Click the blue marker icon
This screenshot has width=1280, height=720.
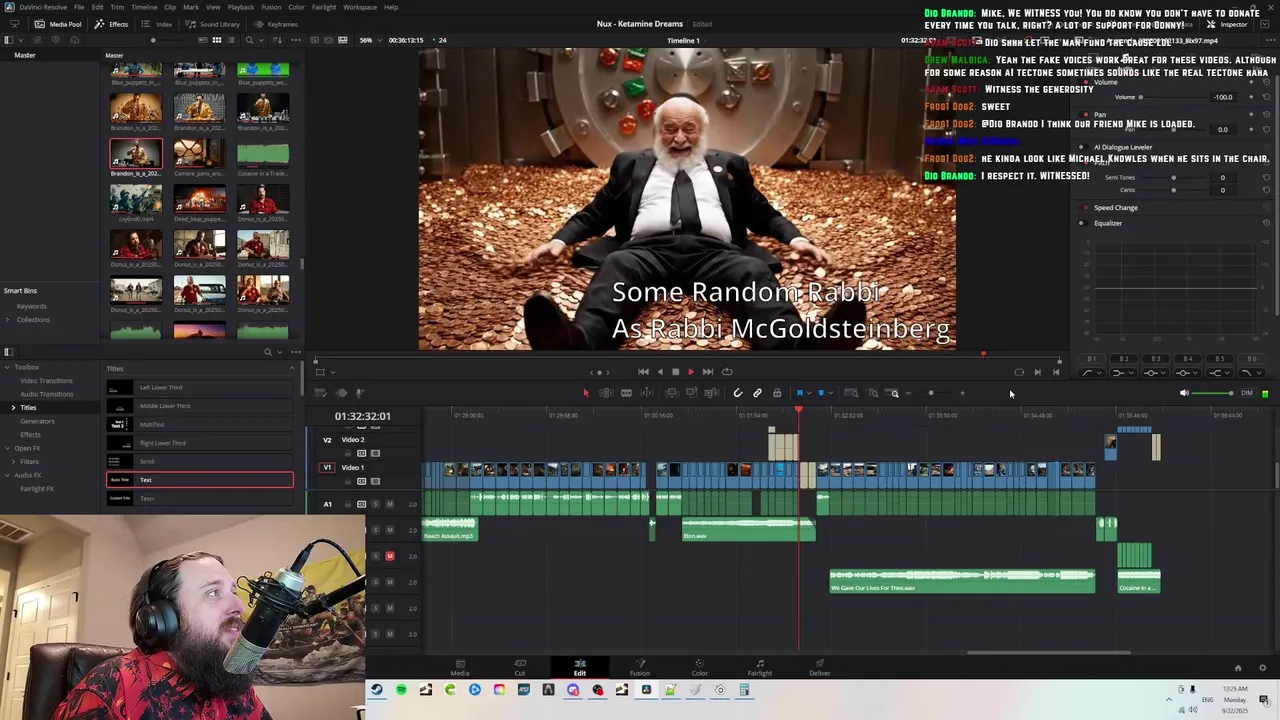[821, 393]
